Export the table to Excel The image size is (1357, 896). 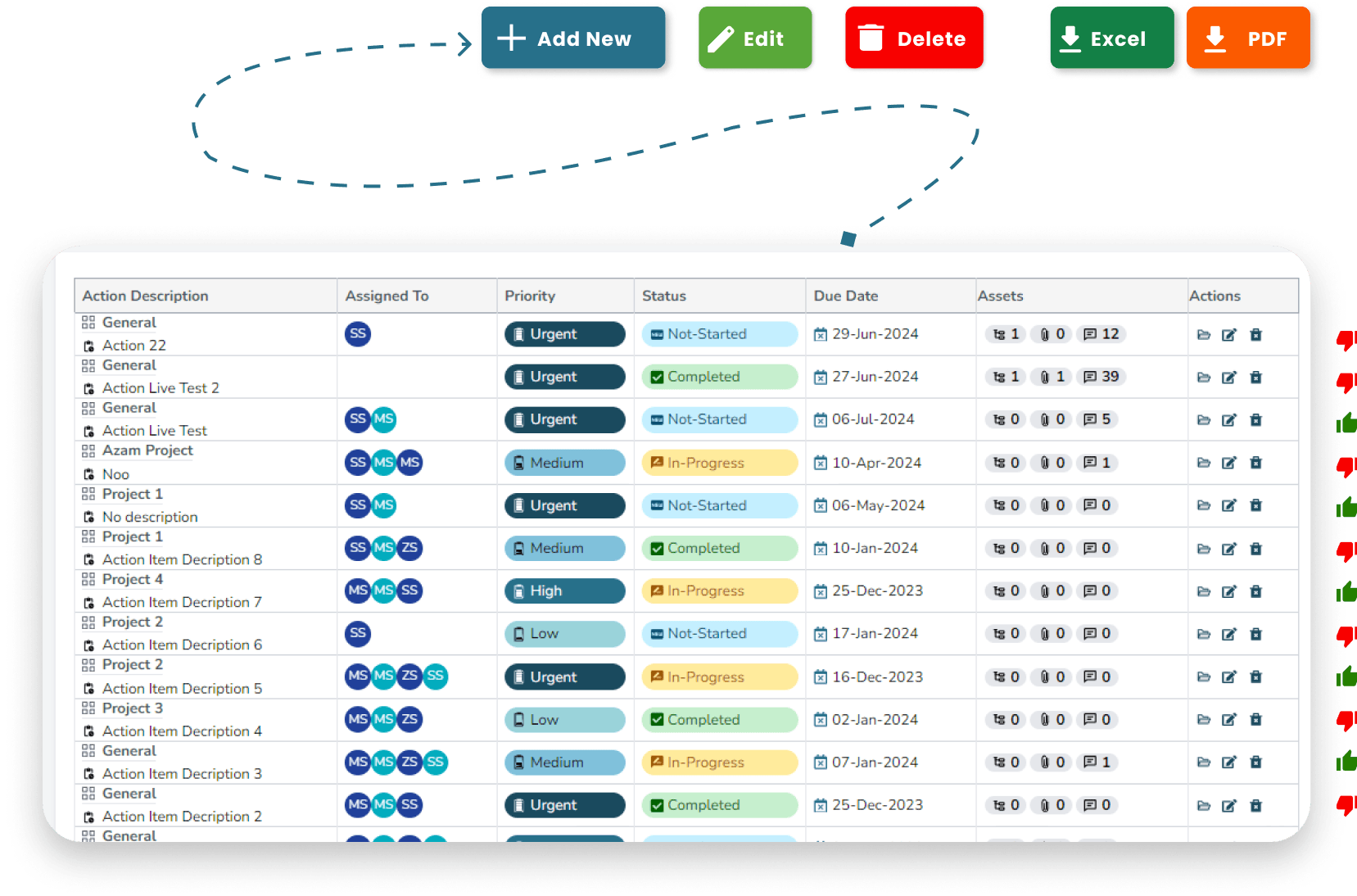[x=1110, y=38]
